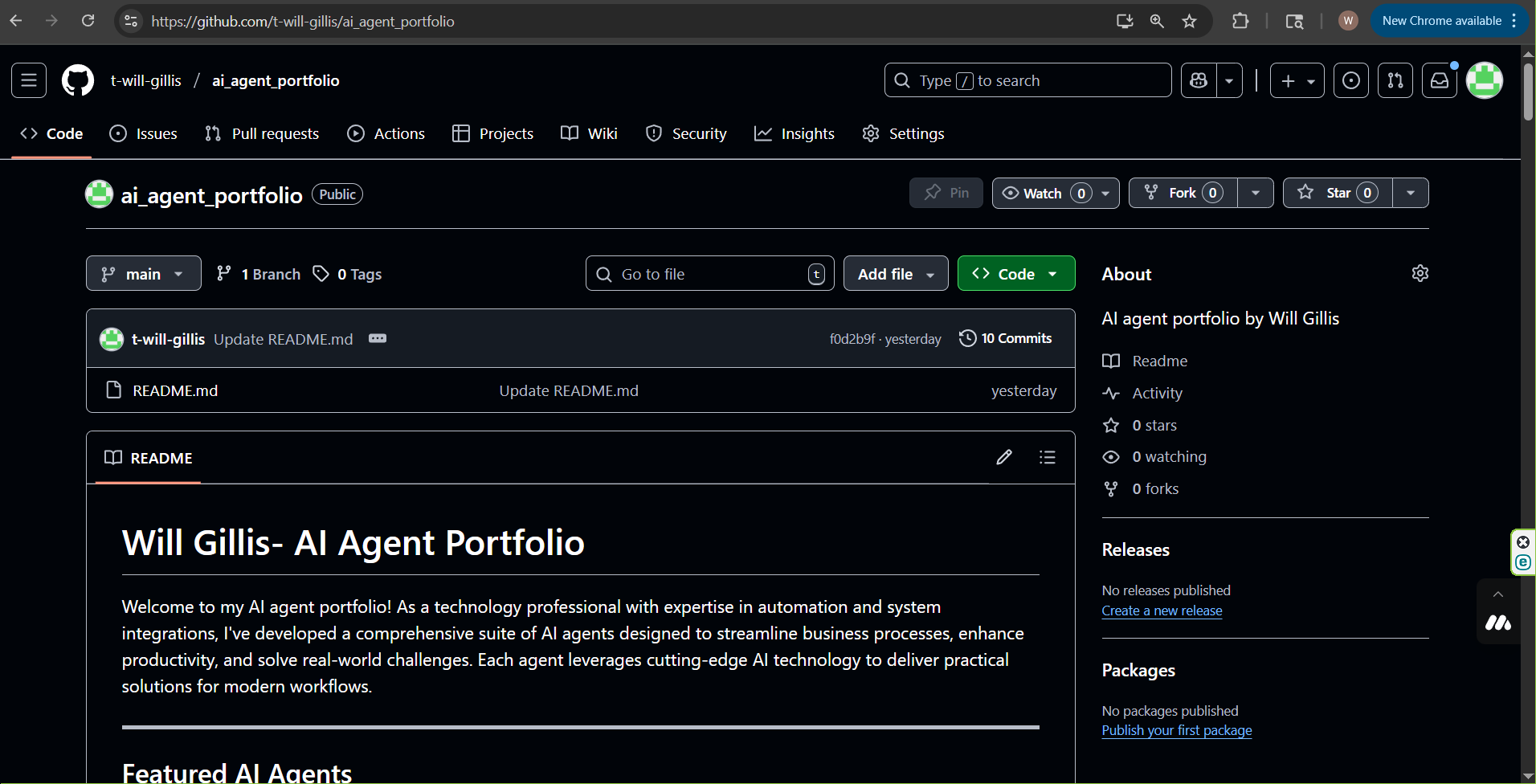Pin the ai_agent_portfolio repository
The width and height of the screenshot is (1536, 784).
click(x=946, y=193)
